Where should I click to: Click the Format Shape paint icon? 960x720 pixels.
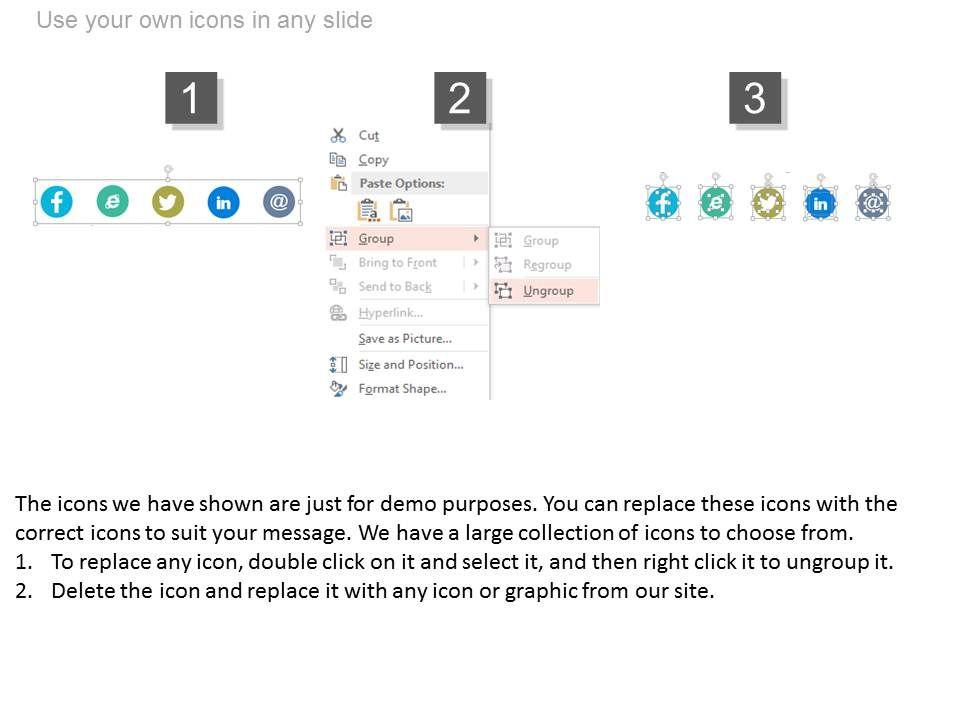point(338,389)
